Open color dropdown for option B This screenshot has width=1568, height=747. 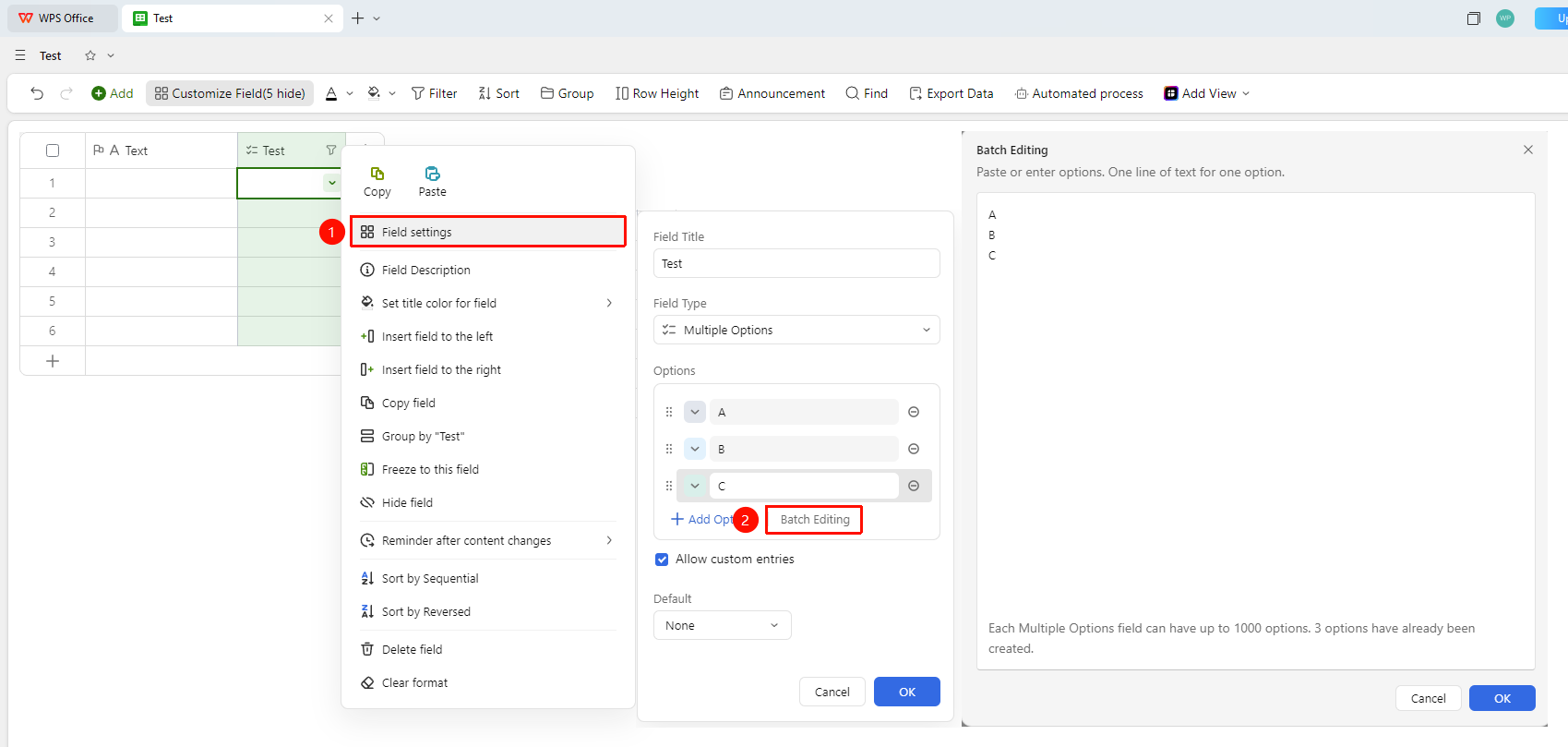point(695,449)
